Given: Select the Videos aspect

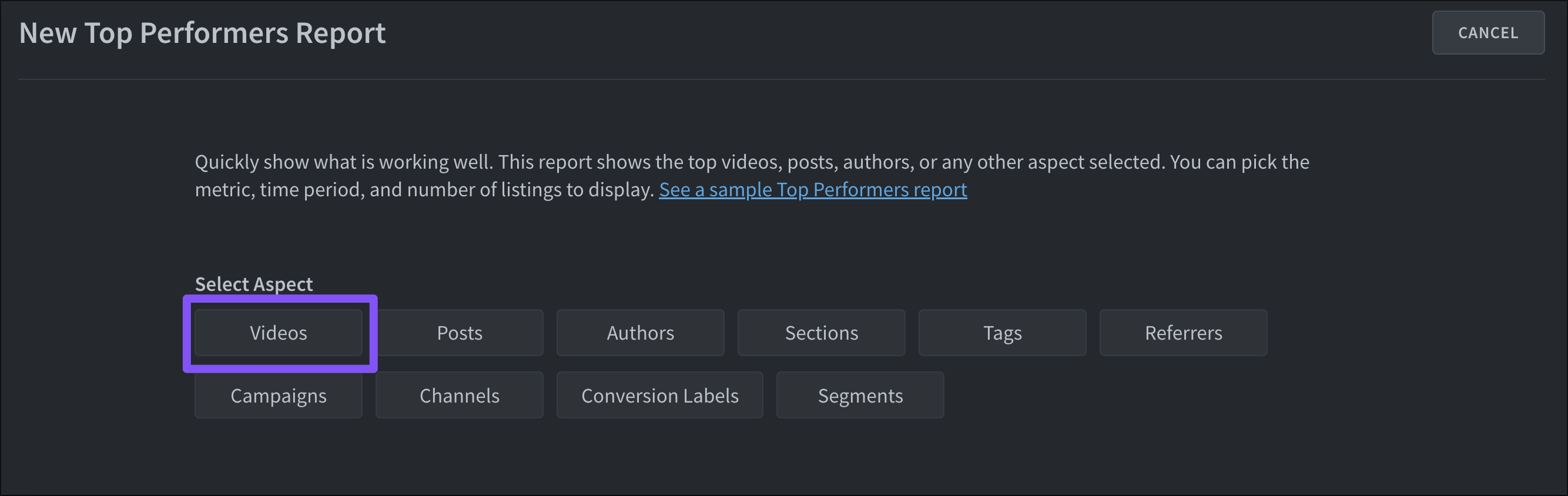Looking at the screenshot, I should (278, 333).
